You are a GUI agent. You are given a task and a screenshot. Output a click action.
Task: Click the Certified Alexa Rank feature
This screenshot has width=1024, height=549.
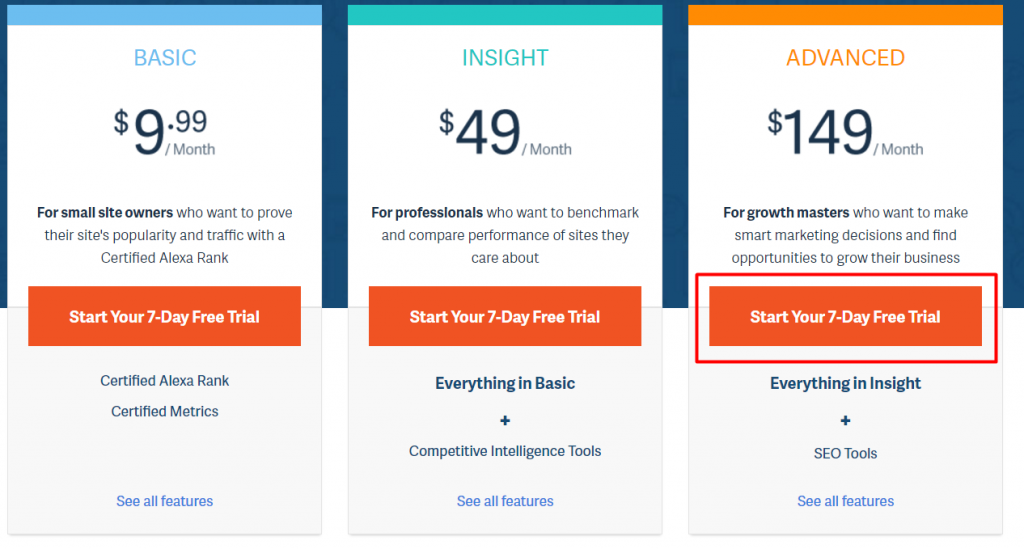pos(164,381)
